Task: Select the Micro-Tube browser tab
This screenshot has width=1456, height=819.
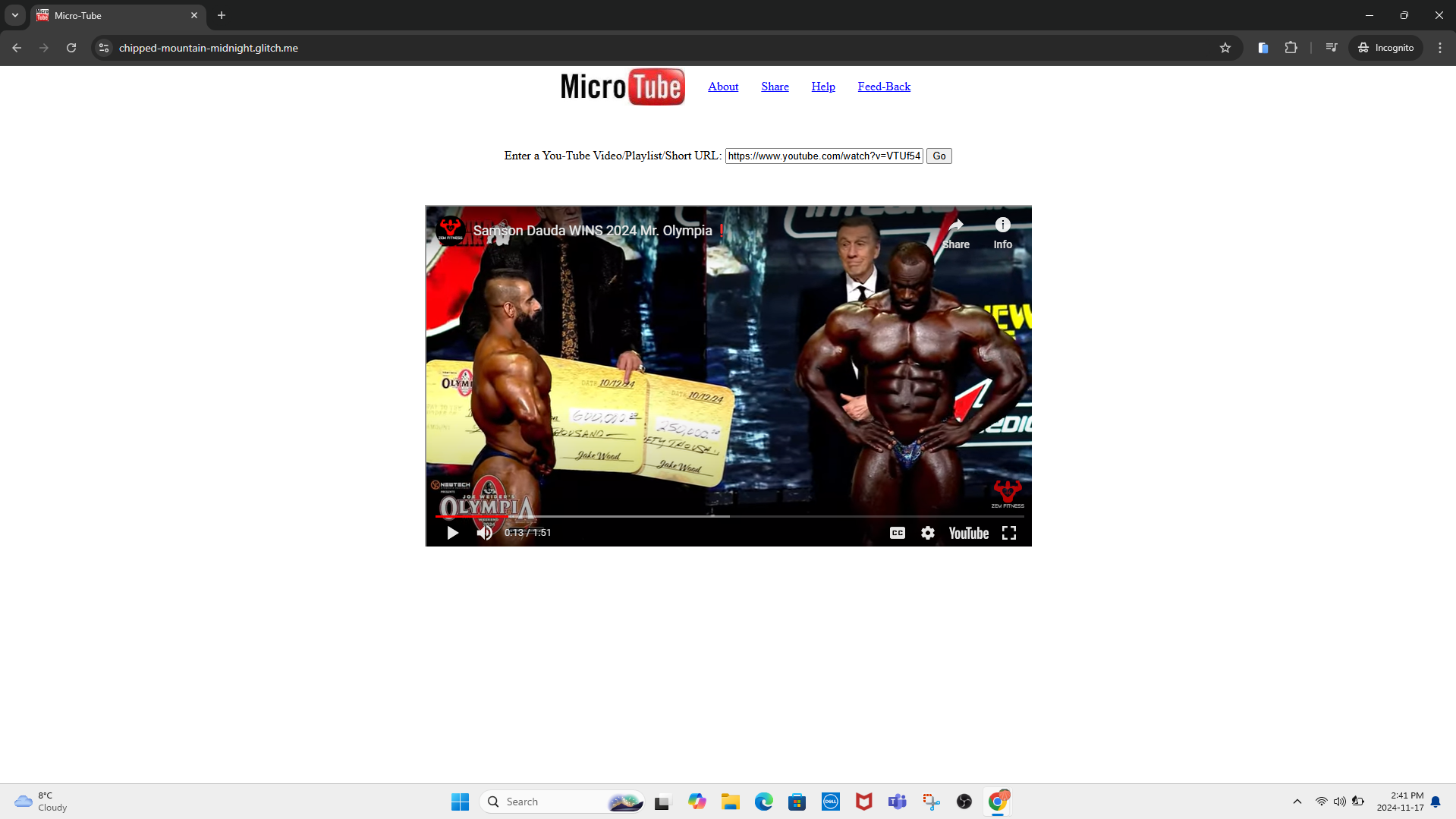Action: (118, 15)
